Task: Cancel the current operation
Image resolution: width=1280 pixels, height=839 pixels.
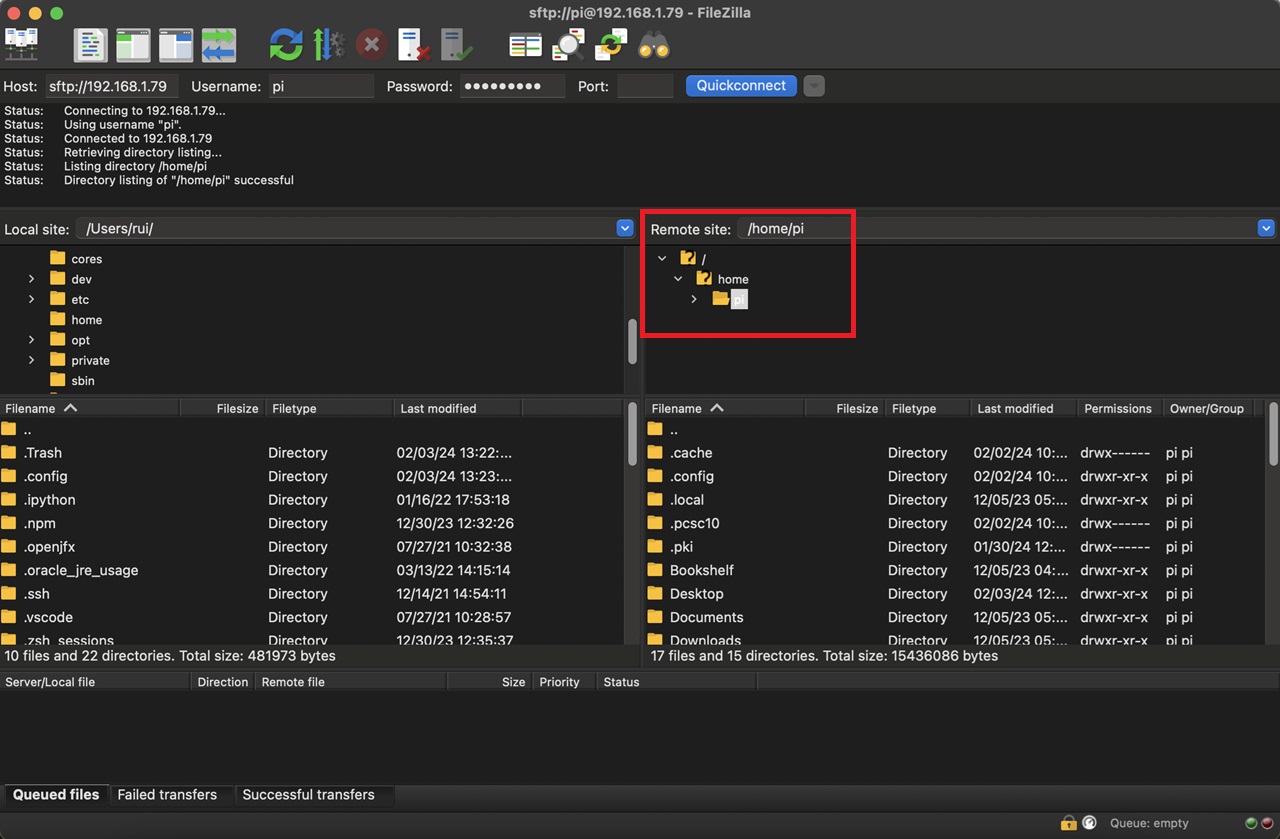Action: [371, 44]
